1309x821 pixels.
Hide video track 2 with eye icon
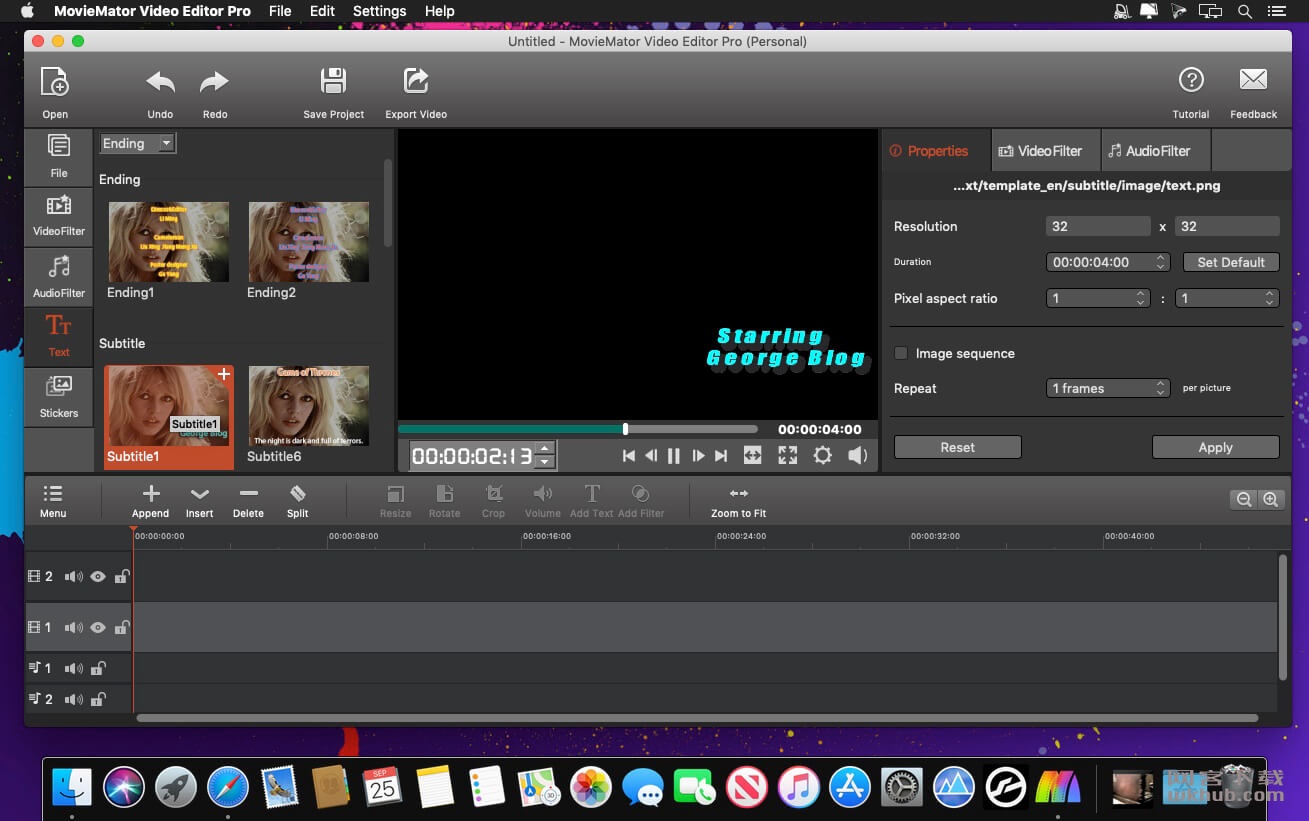click(98, 577)
